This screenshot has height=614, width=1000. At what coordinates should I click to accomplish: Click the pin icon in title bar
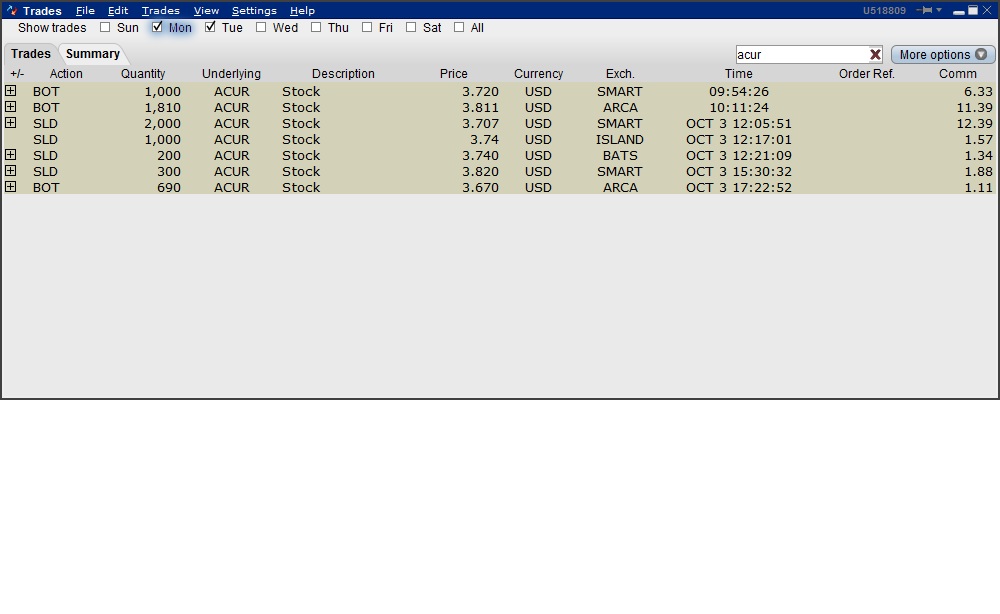pyautogui.click(x=924, y=10)
